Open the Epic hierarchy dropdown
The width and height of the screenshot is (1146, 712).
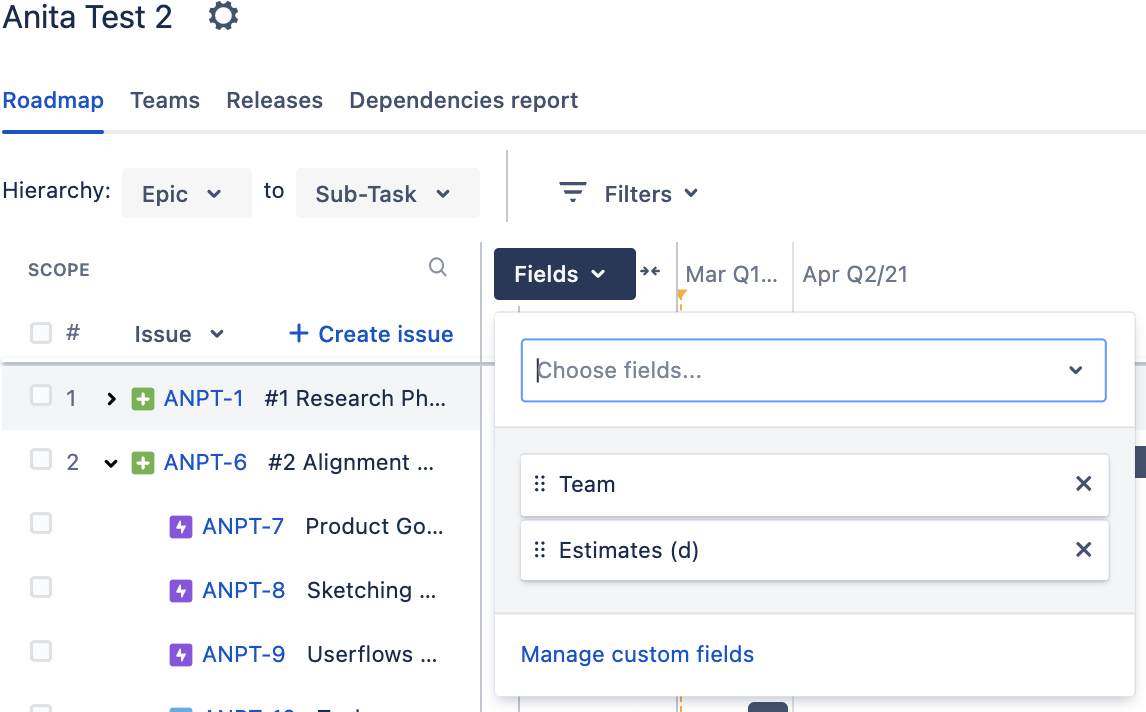click(x=186, y=193)
